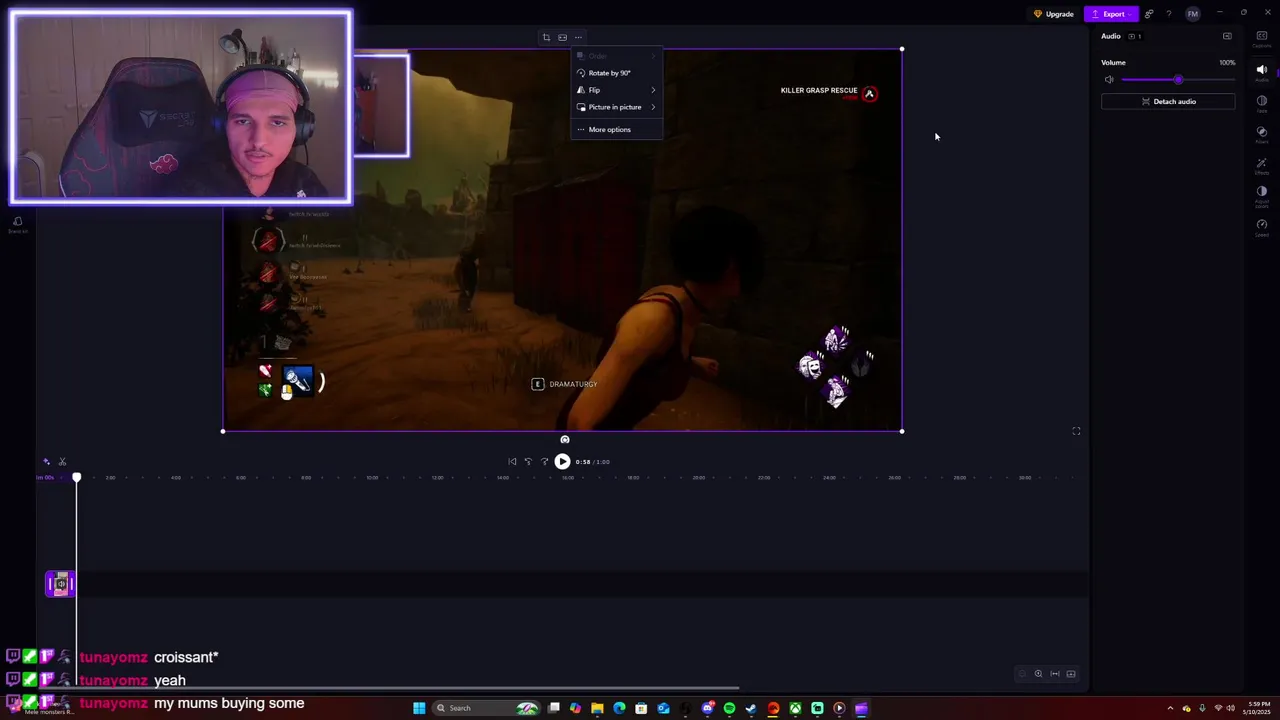Click the Upgrade button
The image size is (1280, 720).
click(x=1054, y=14)
